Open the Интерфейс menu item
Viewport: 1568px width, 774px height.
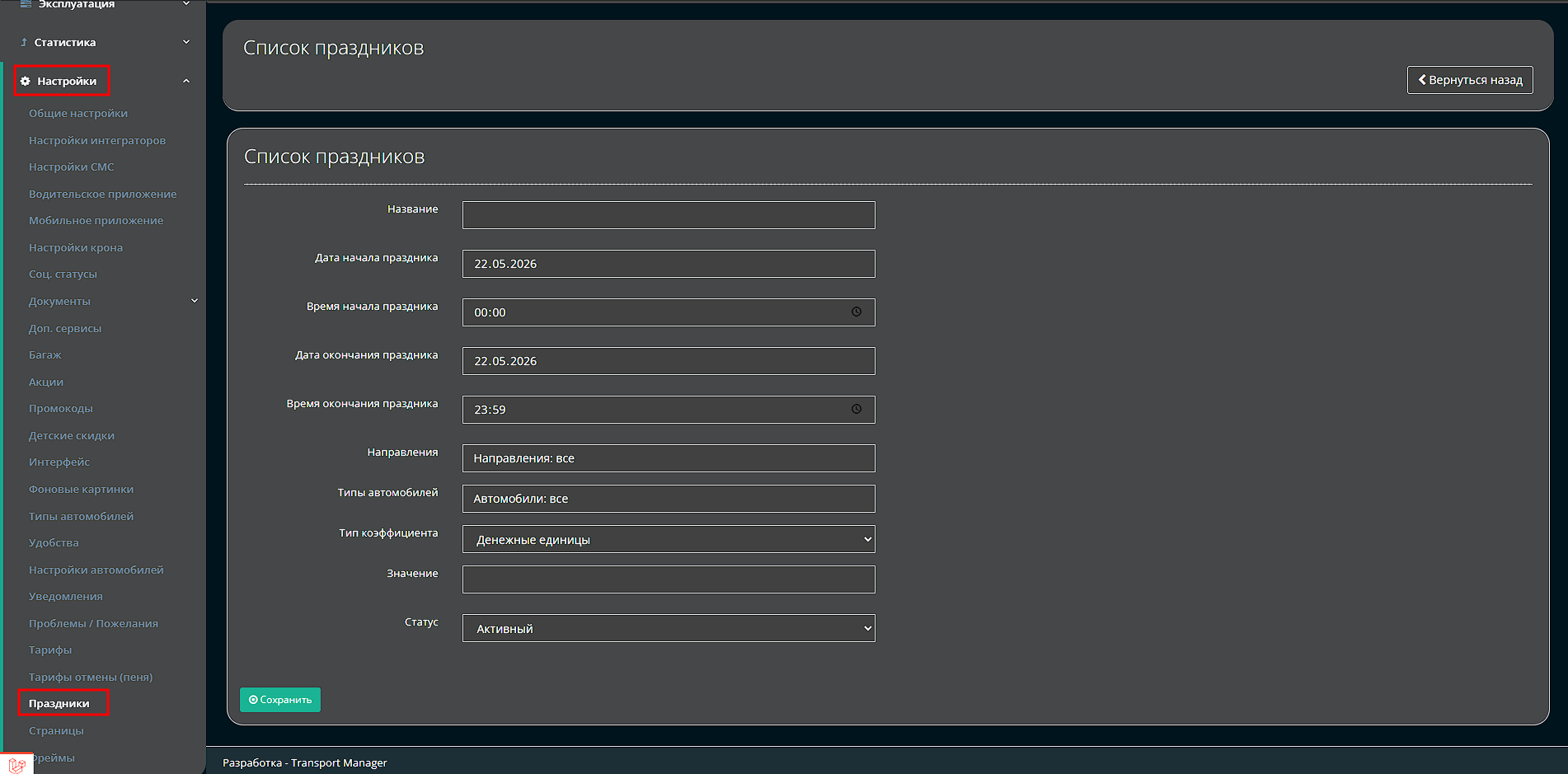[59, 462]
